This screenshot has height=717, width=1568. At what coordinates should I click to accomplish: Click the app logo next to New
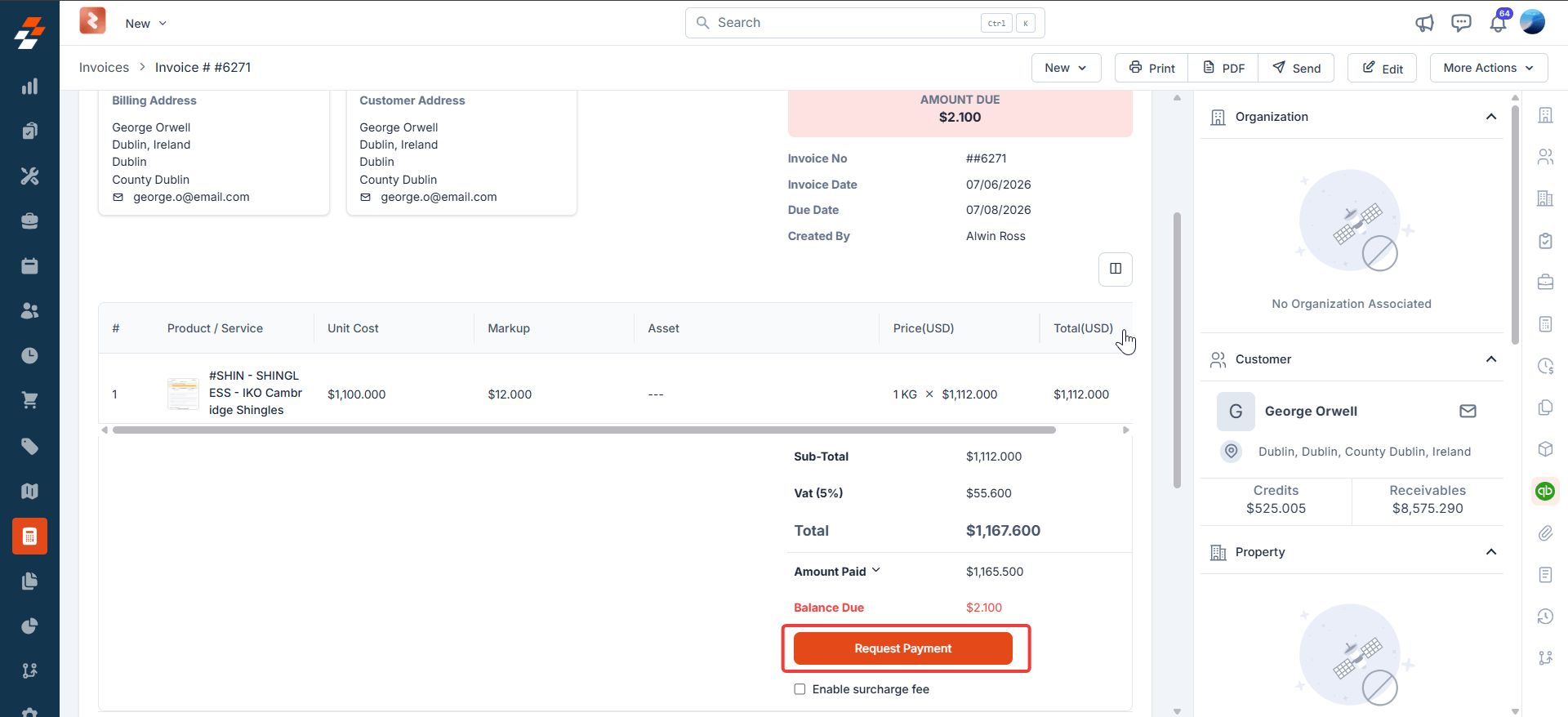92,21
